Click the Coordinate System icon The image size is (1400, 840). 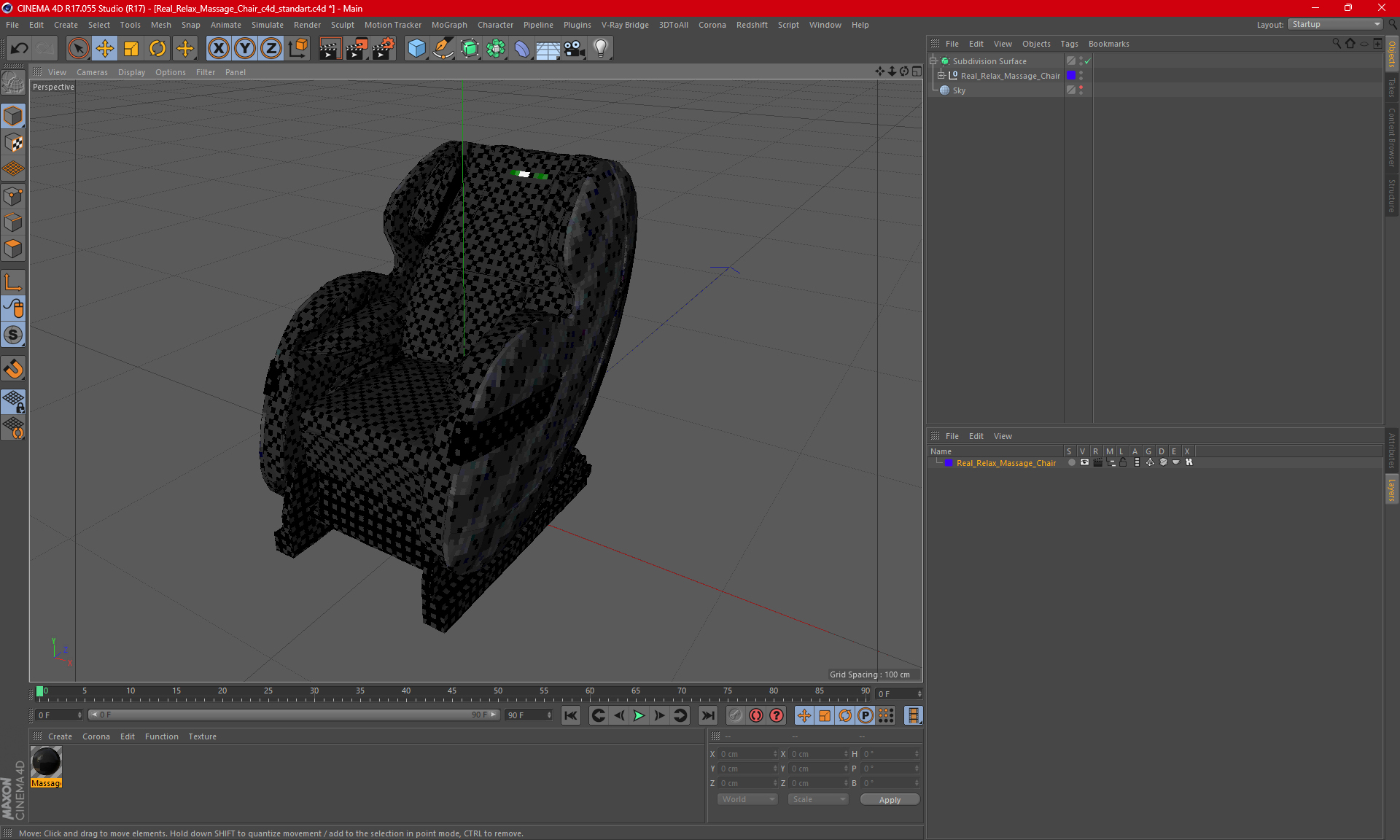pos(298,49)
